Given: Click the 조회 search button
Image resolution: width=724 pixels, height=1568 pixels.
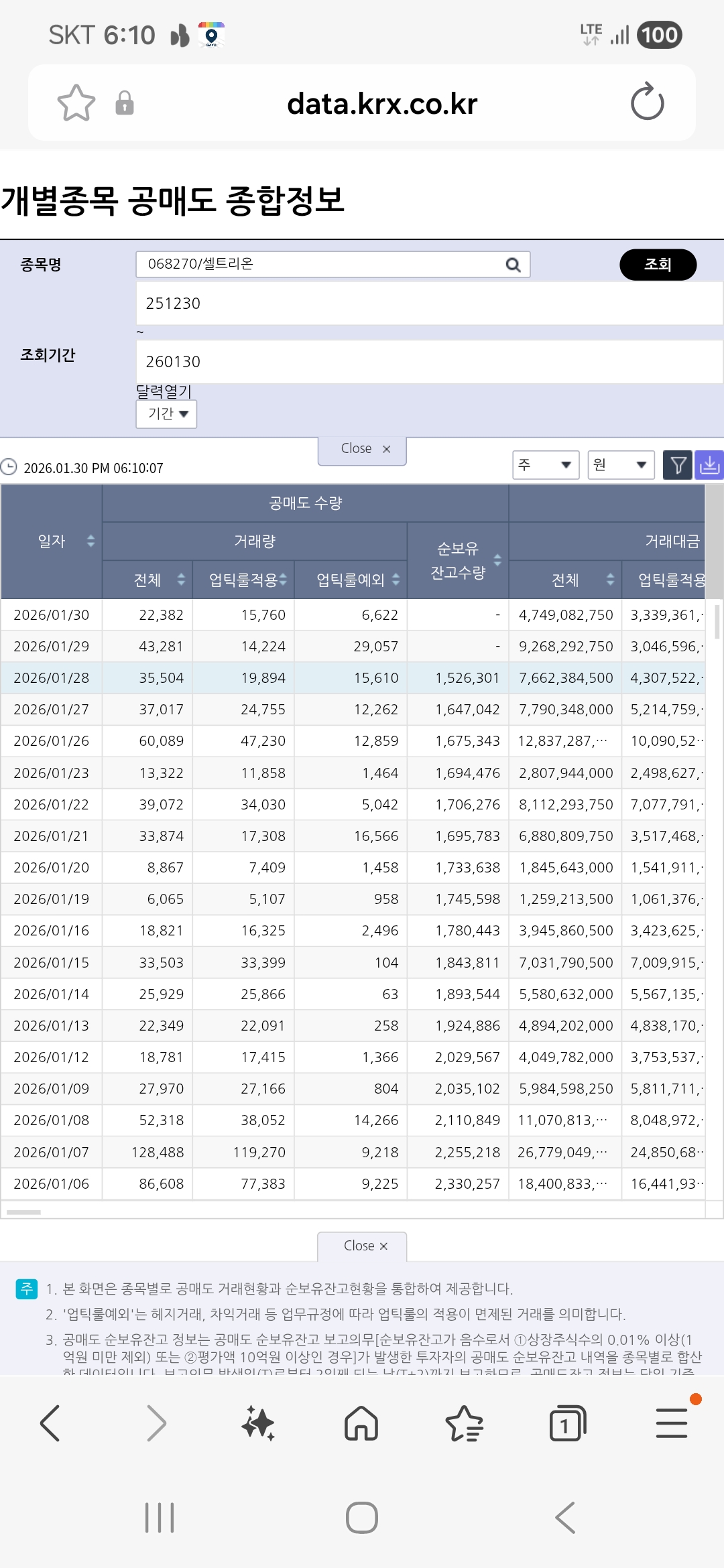Looking at the screenshot, I should click(x=658, y=265).
